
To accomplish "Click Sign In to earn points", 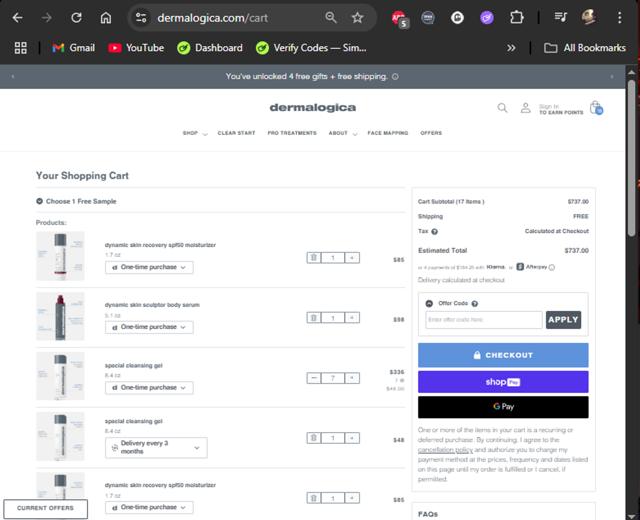I will [x=561, y=109].
